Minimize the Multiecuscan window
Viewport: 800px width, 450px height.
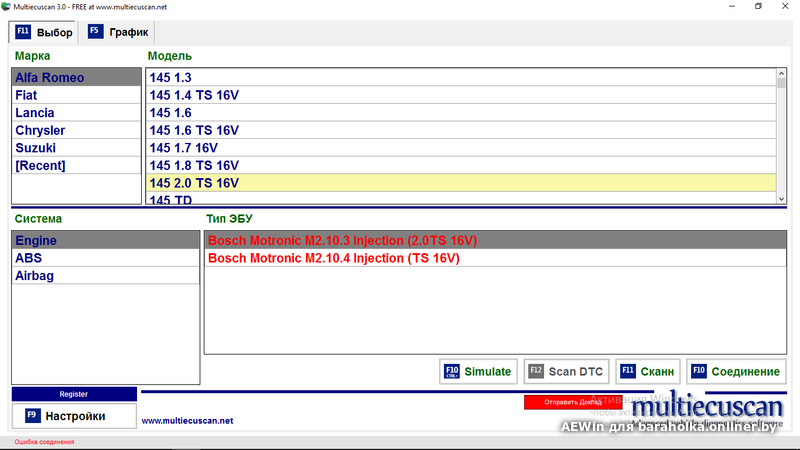pos(732,7)
